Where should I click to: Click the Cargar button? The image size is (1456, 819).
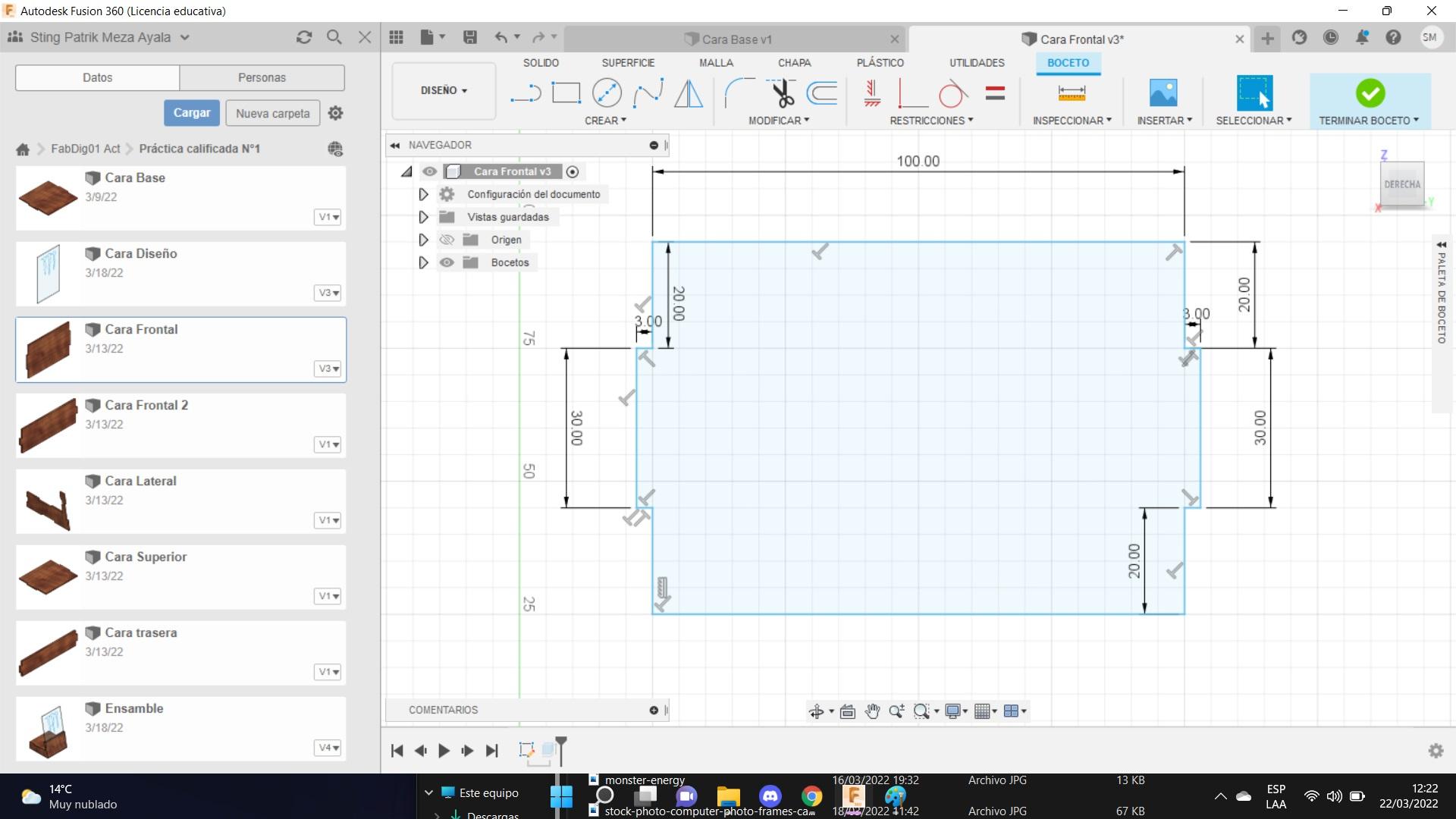pos(192,113)
